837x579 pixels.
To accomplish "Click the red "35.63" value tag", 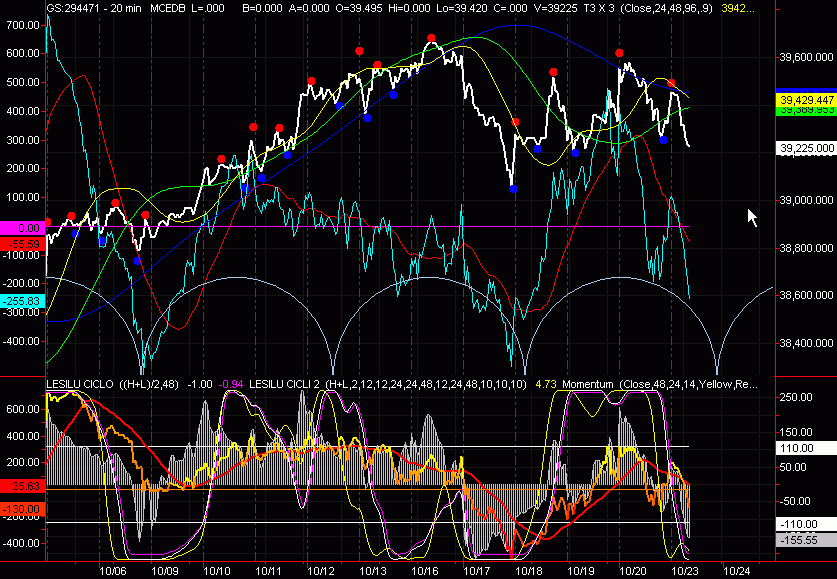I will pyautogui.click(x=22, y=486).
